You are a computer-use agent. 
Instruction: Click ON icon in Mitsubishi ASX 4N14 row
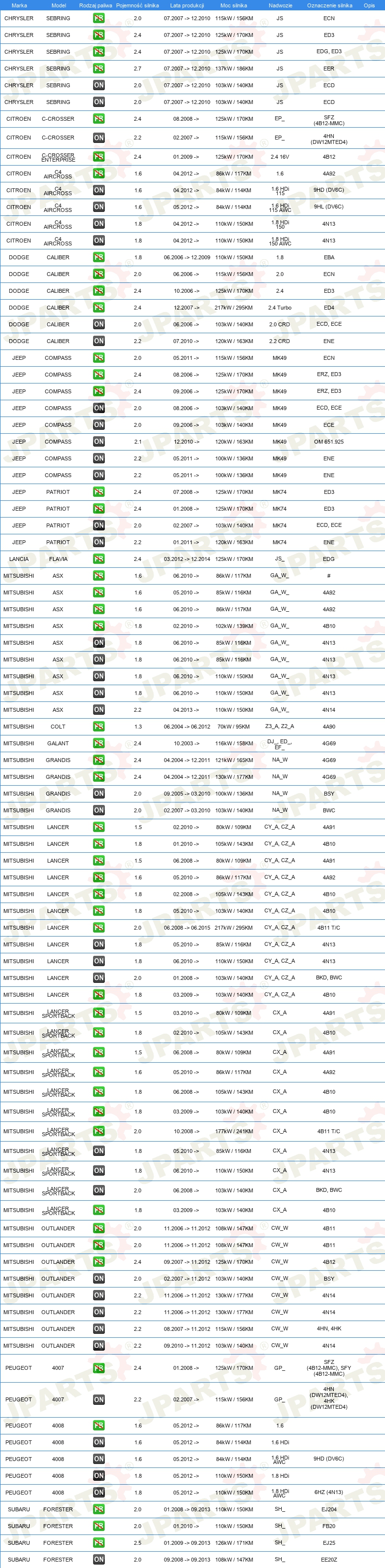point(98,710)
